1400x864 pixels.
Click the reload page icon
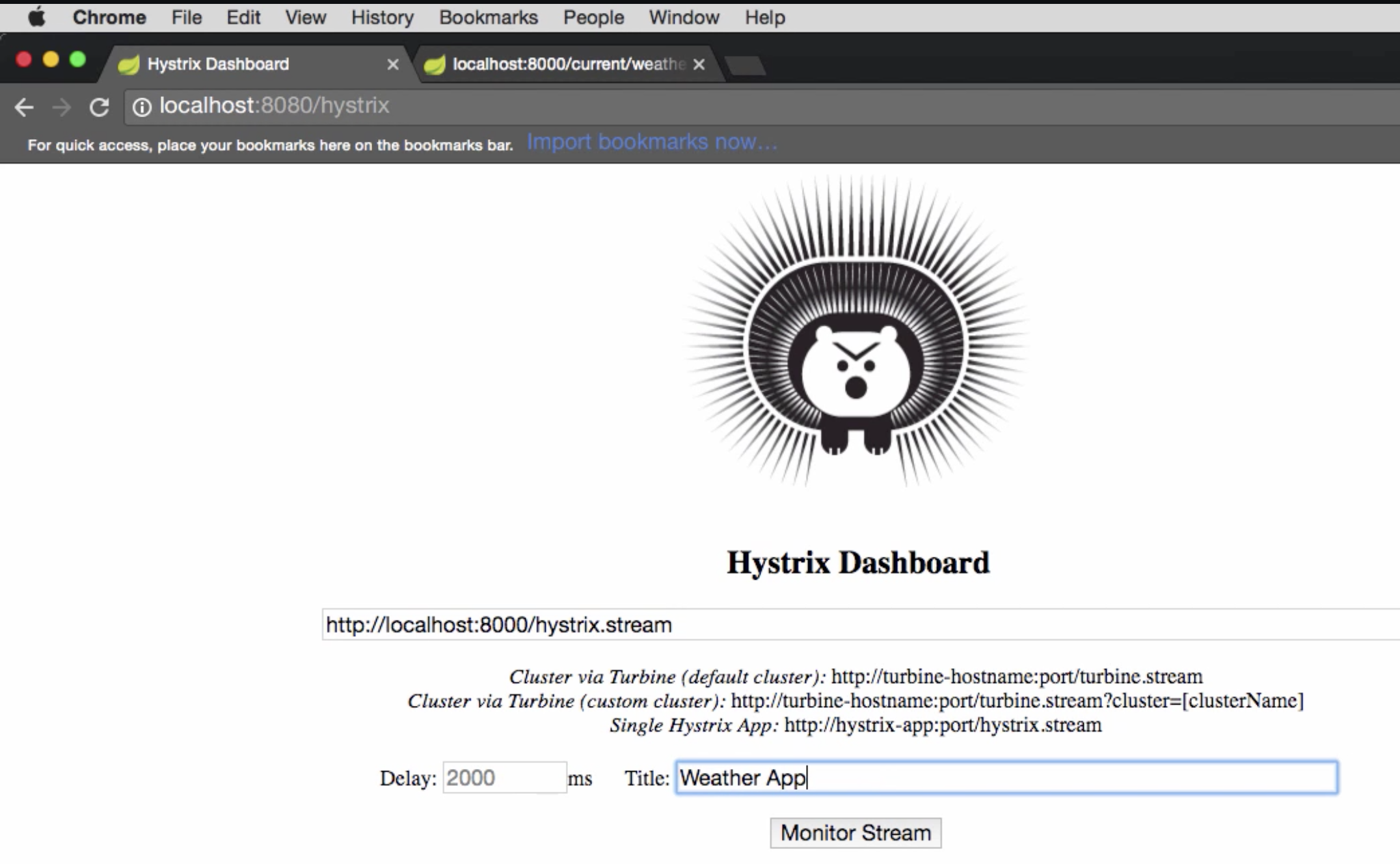[x=99, y=107]
